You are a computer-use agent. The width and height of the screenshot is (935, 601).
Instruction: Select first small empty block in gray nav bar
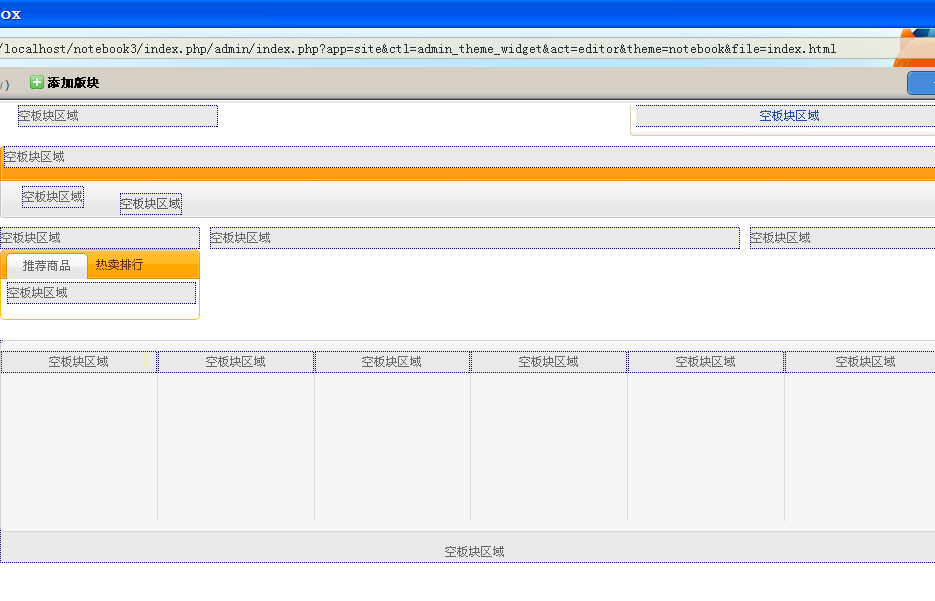(53, 197)
